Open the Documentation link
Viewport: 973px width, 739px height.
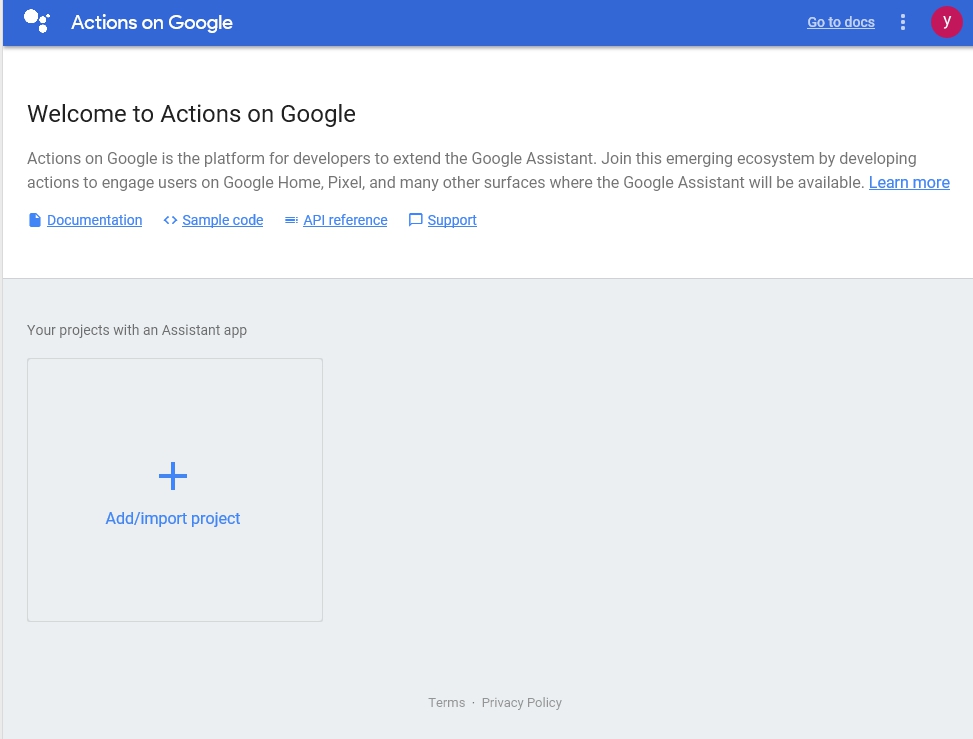[x=94, y=220]
